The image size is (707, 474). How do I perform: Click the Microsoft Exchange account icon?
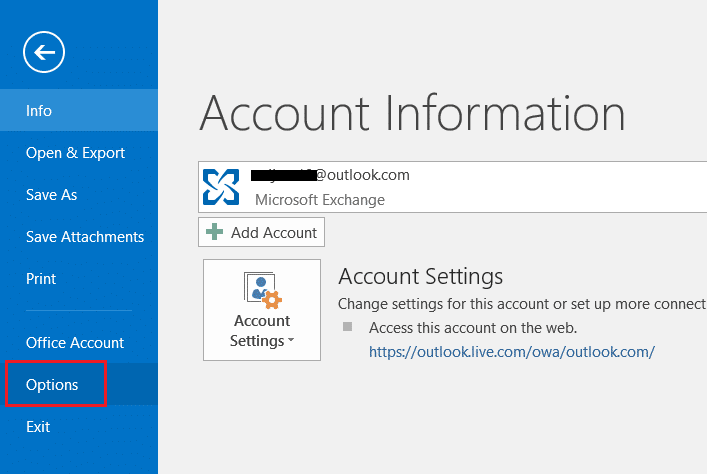tap(220, 186)
